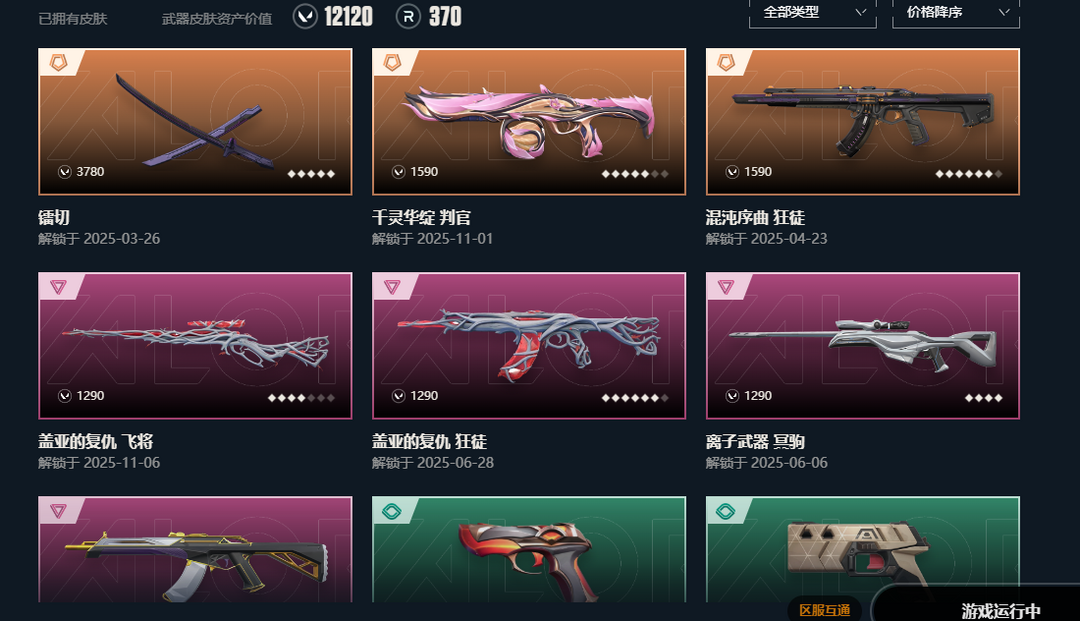Click the 区服互通 button
1080x621 pixels.
point(824,610)
